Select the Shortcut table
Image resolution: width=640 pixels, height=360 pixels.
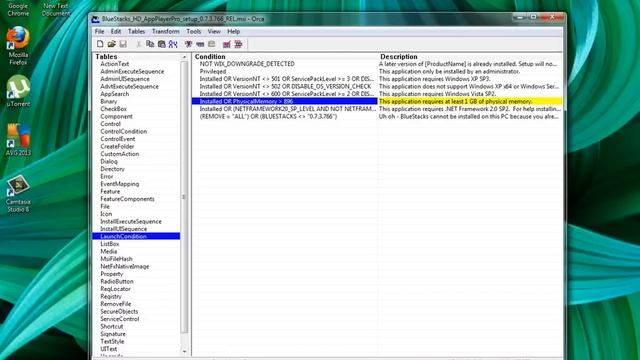pyautogui.click(x=112, y=327)
